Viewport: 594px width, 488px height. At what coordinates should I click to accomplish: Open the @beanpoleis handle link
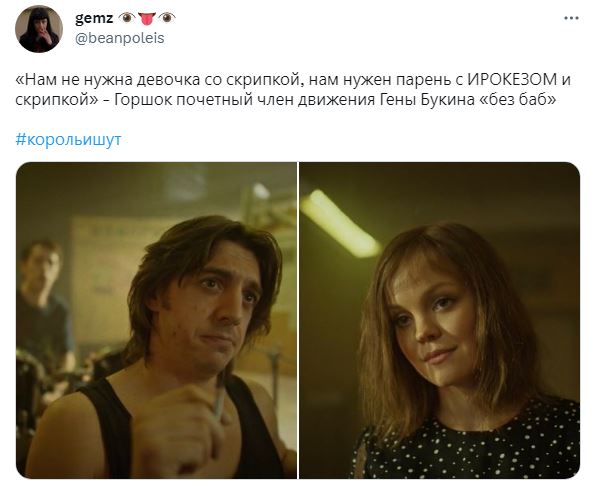point(120,38)
